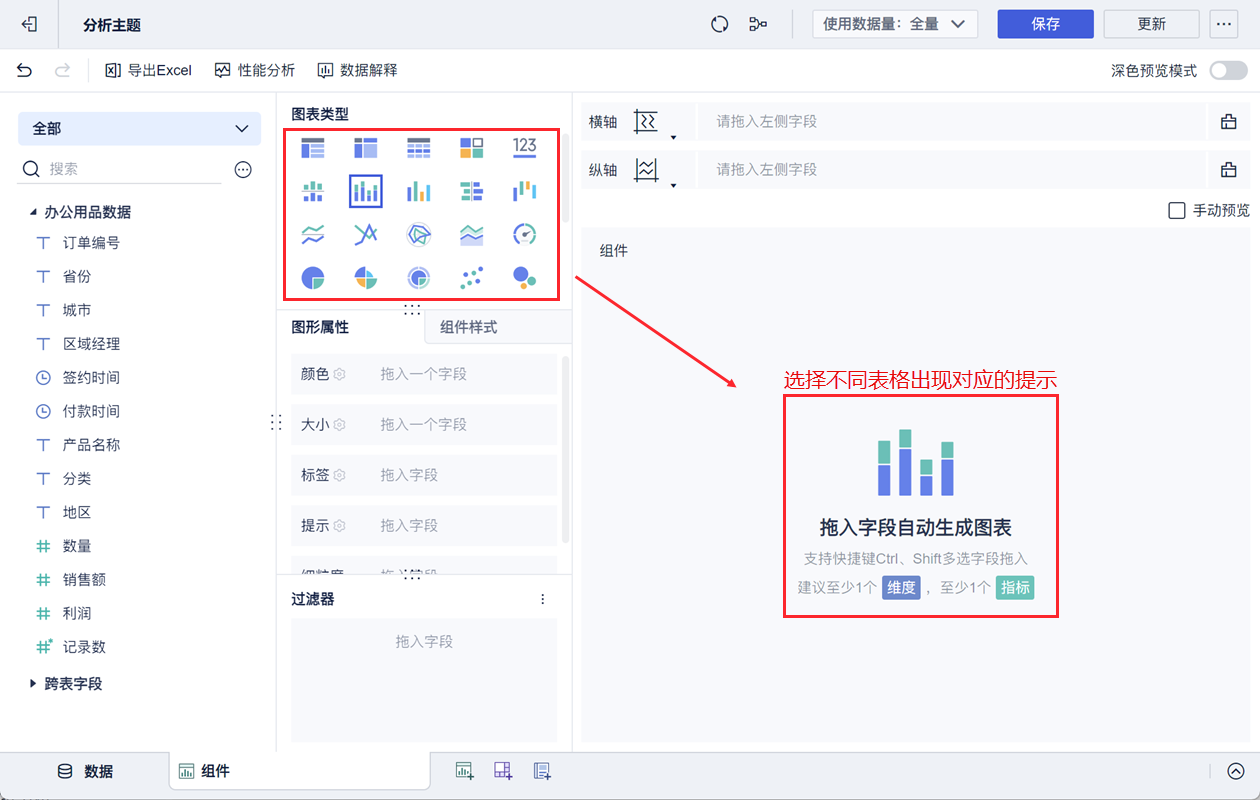Click the 纵轴 field drop area
Viewport: 1260px width, 800px height.
click(952, 170)
